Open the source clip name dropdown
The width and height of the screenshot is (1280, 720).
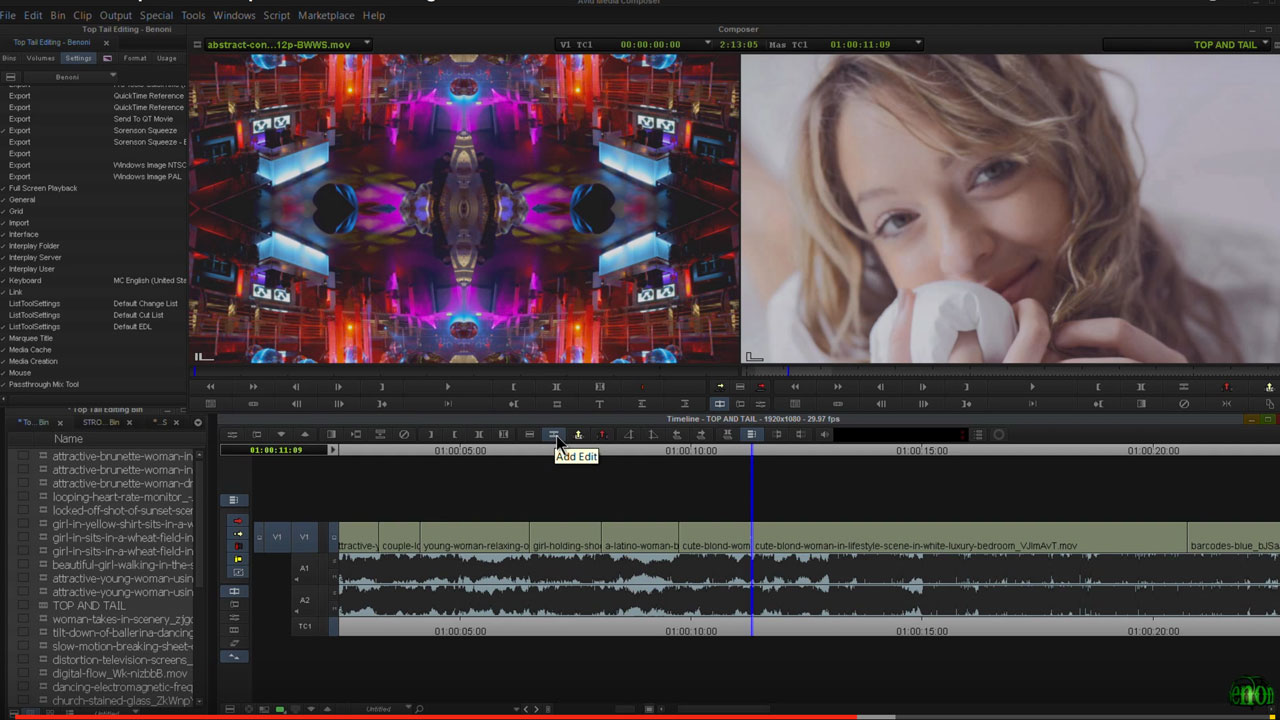pos(368,44)
